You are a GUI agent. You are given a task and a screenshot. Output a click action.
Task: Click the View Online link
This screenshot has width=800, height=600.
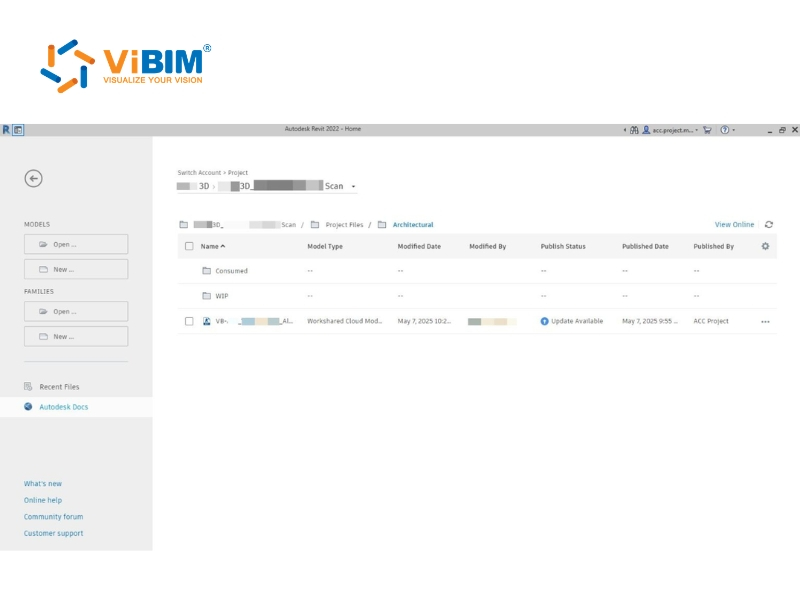pyautogui.click(x=734, y=225)
